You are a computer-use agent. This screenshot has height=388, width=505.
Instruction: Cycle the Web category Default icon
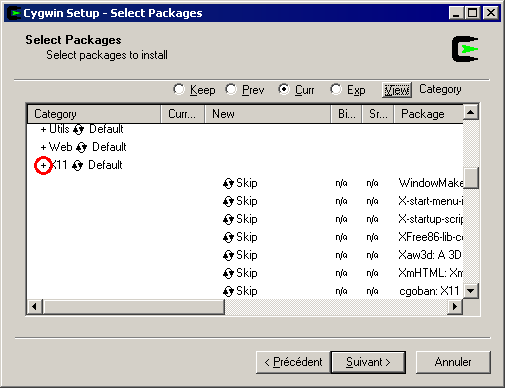(81, 147)
